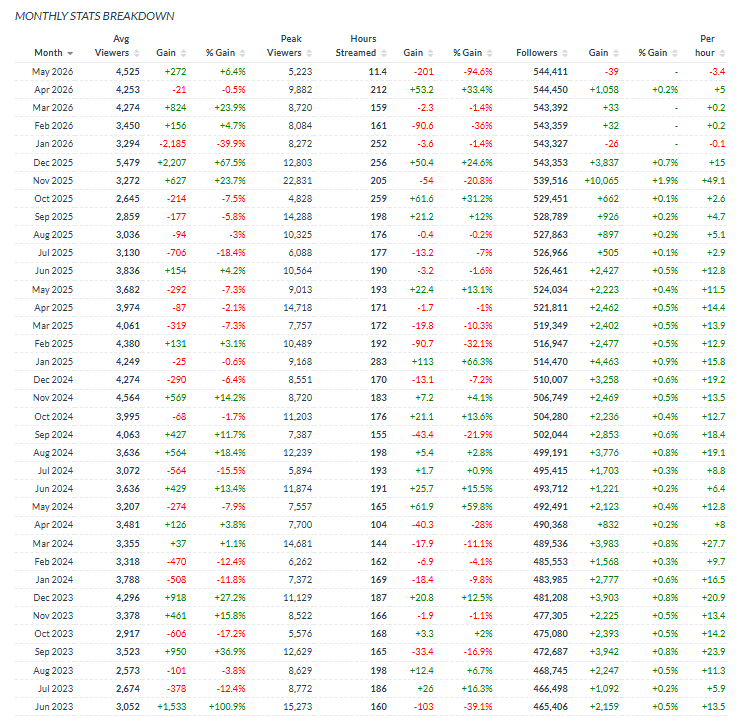Click sort icon beside Avg Viewers % Gain header
744x717 pixels.
coord(242,53)
